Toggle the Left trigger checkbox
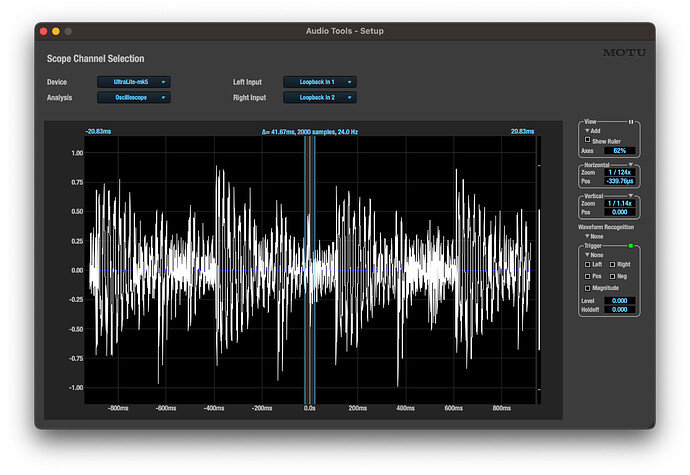Image resolution: width=690 pixels, height=475 pixels. click(x=587, y=264)
